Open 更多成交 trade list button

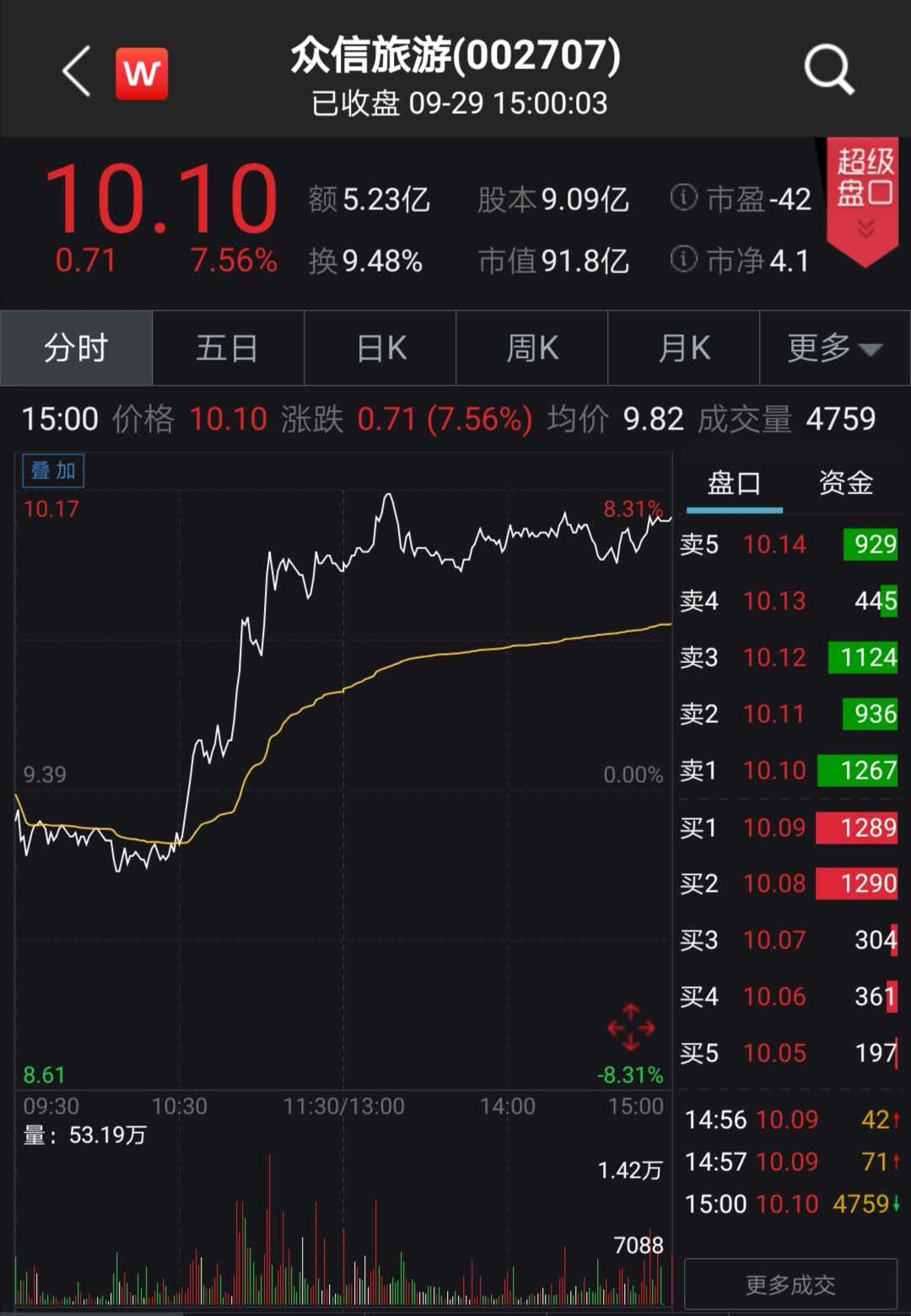pyautogui.click(x=790, y=1284)
